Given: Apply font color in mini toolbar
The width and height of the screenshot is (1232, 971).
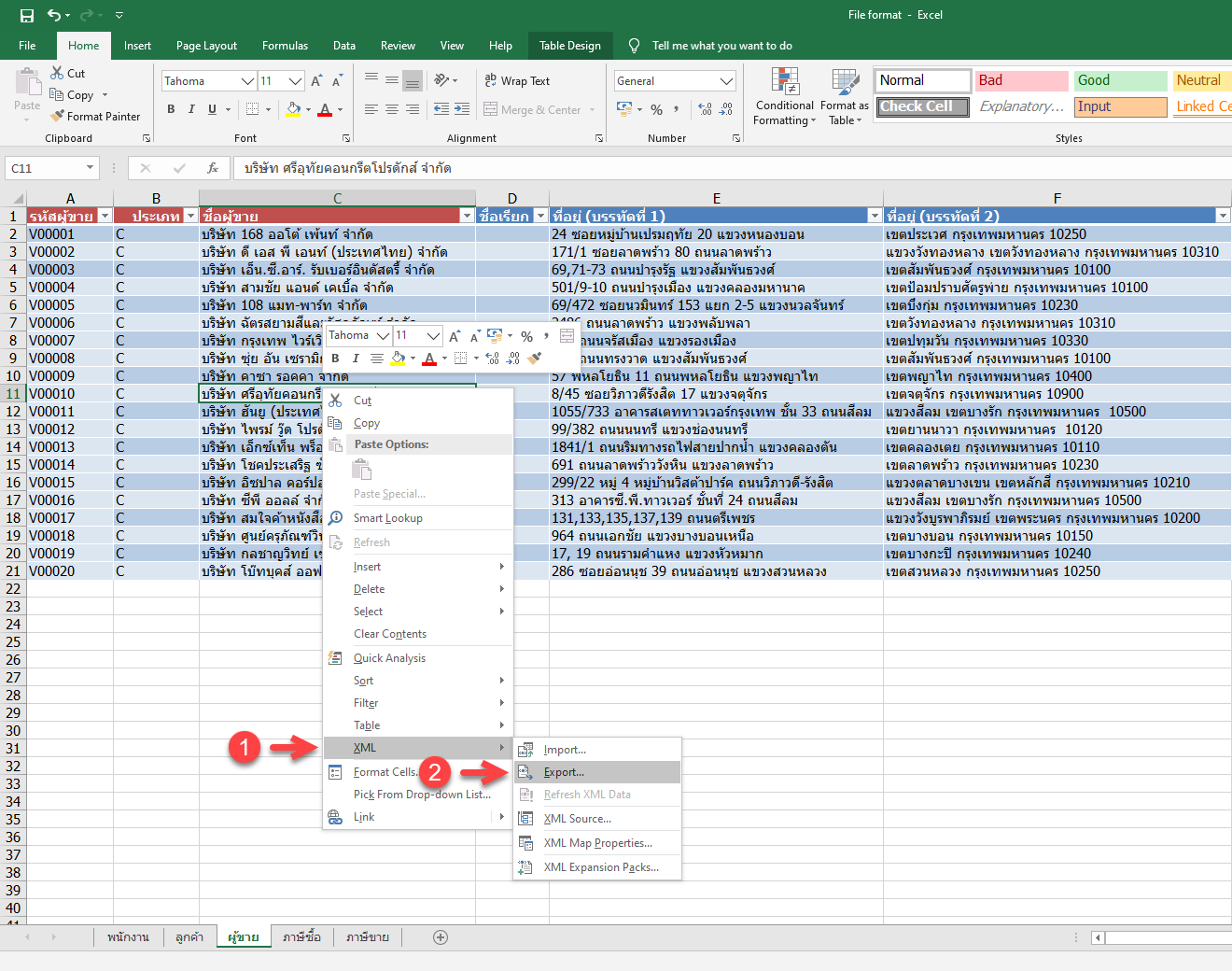Looking at the screenshot, I should pos(429,358).
